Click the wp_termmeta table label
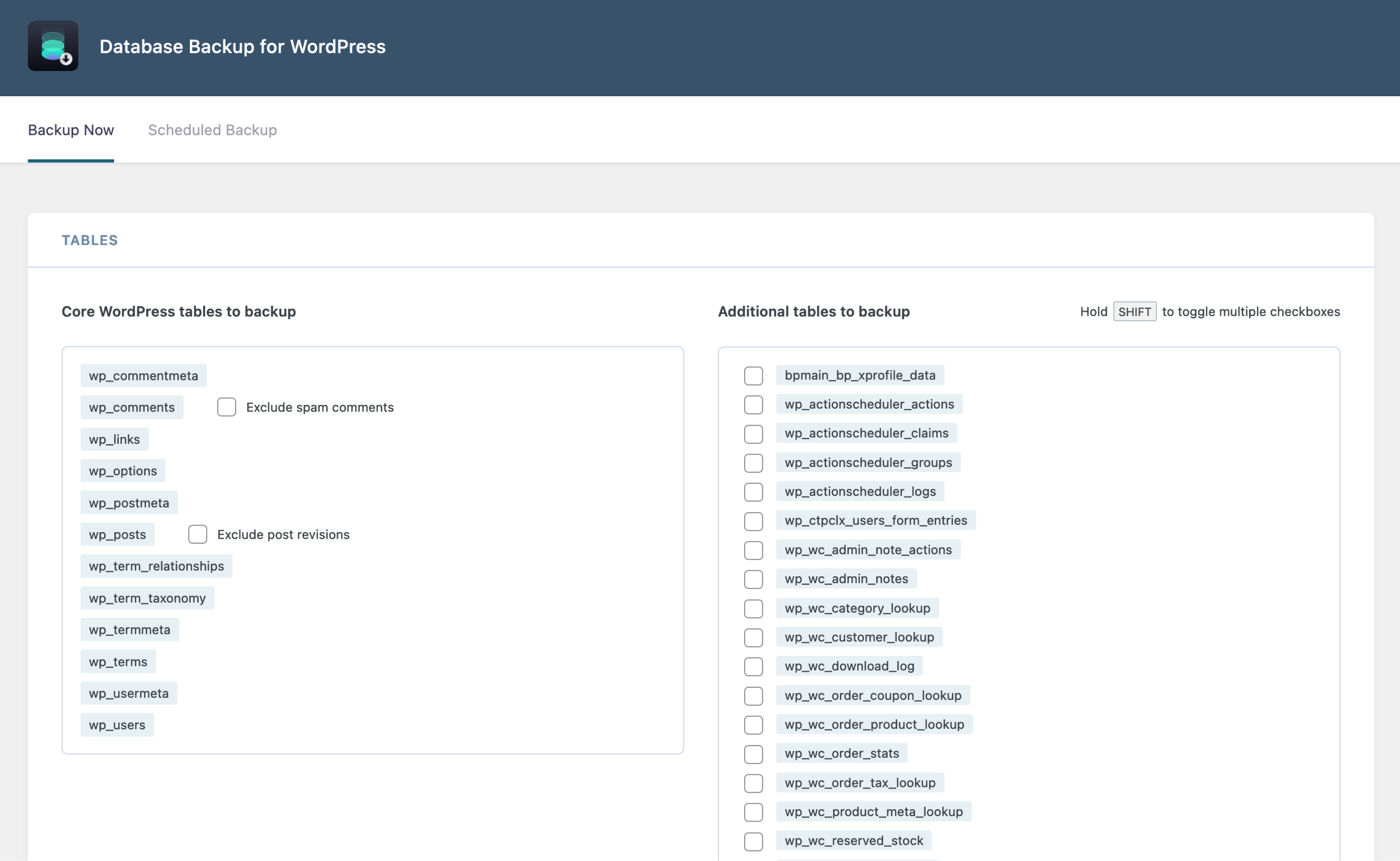This screenshot has width=1400, height=861. (x=129, y=630)
